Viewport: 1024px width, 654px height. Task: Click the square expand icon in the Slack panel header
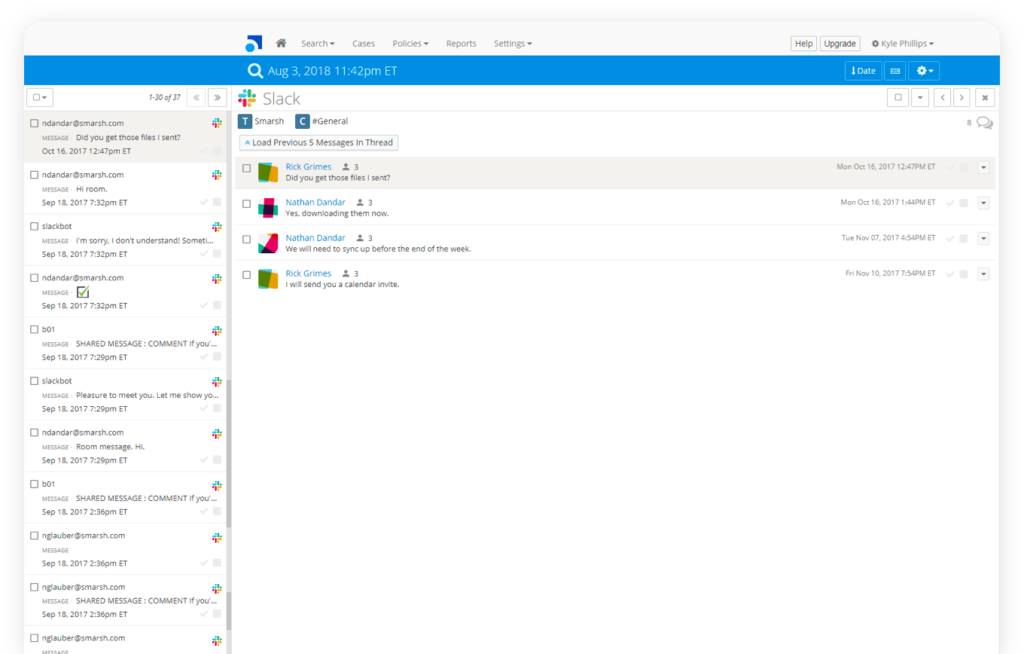[898, 97]
